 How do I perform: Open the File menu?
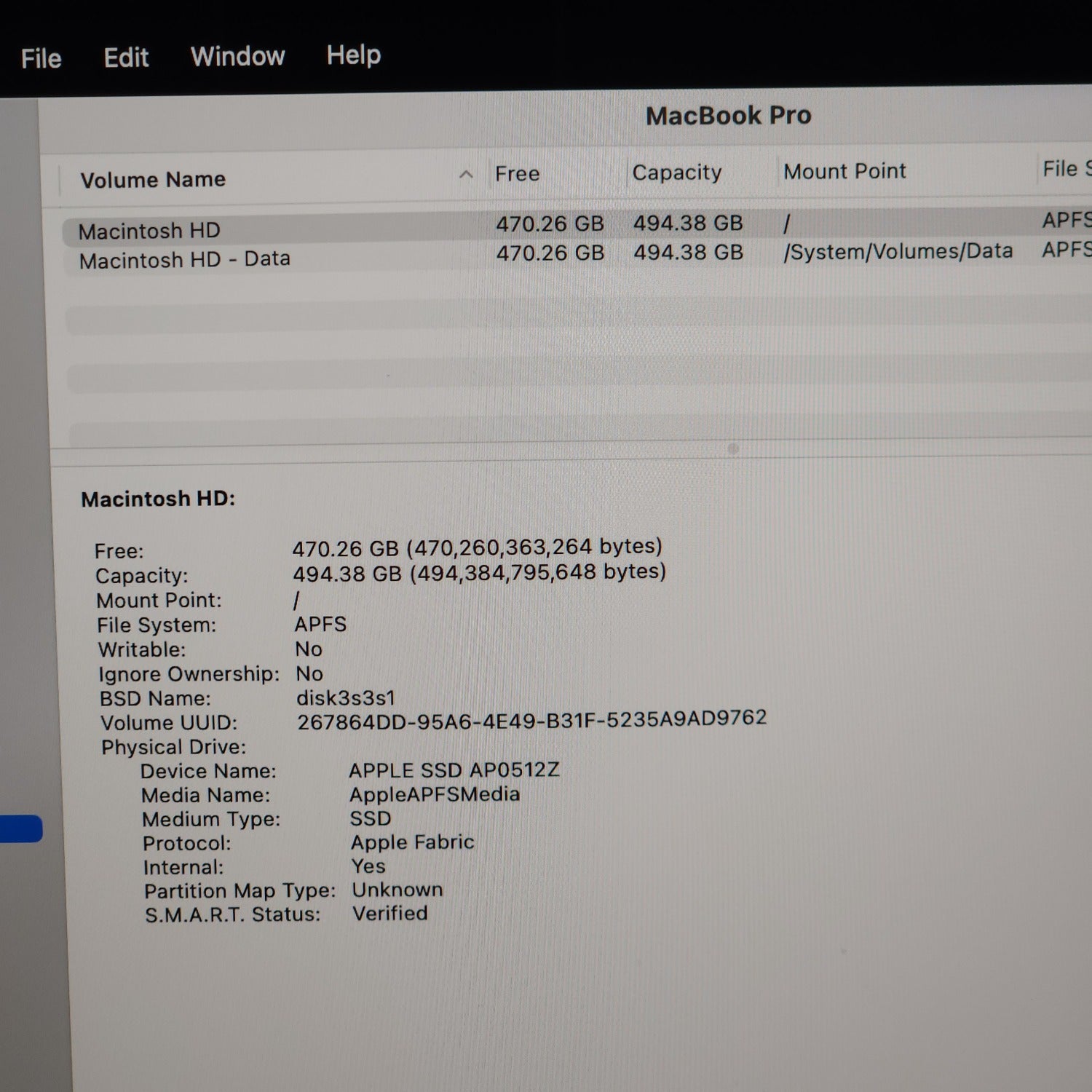tap(40, 57)
